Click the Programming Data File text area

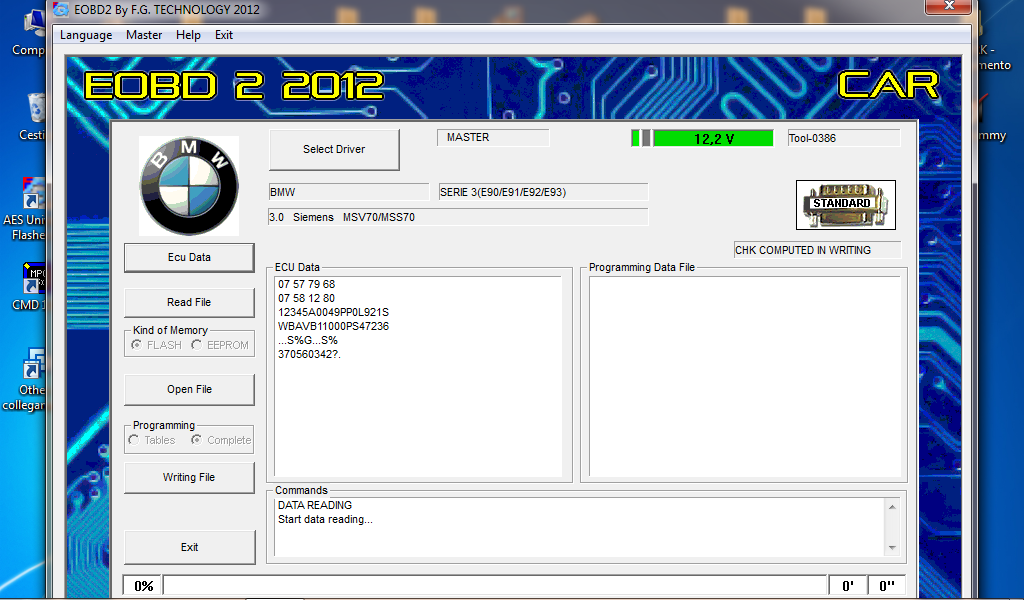point(744,377)
